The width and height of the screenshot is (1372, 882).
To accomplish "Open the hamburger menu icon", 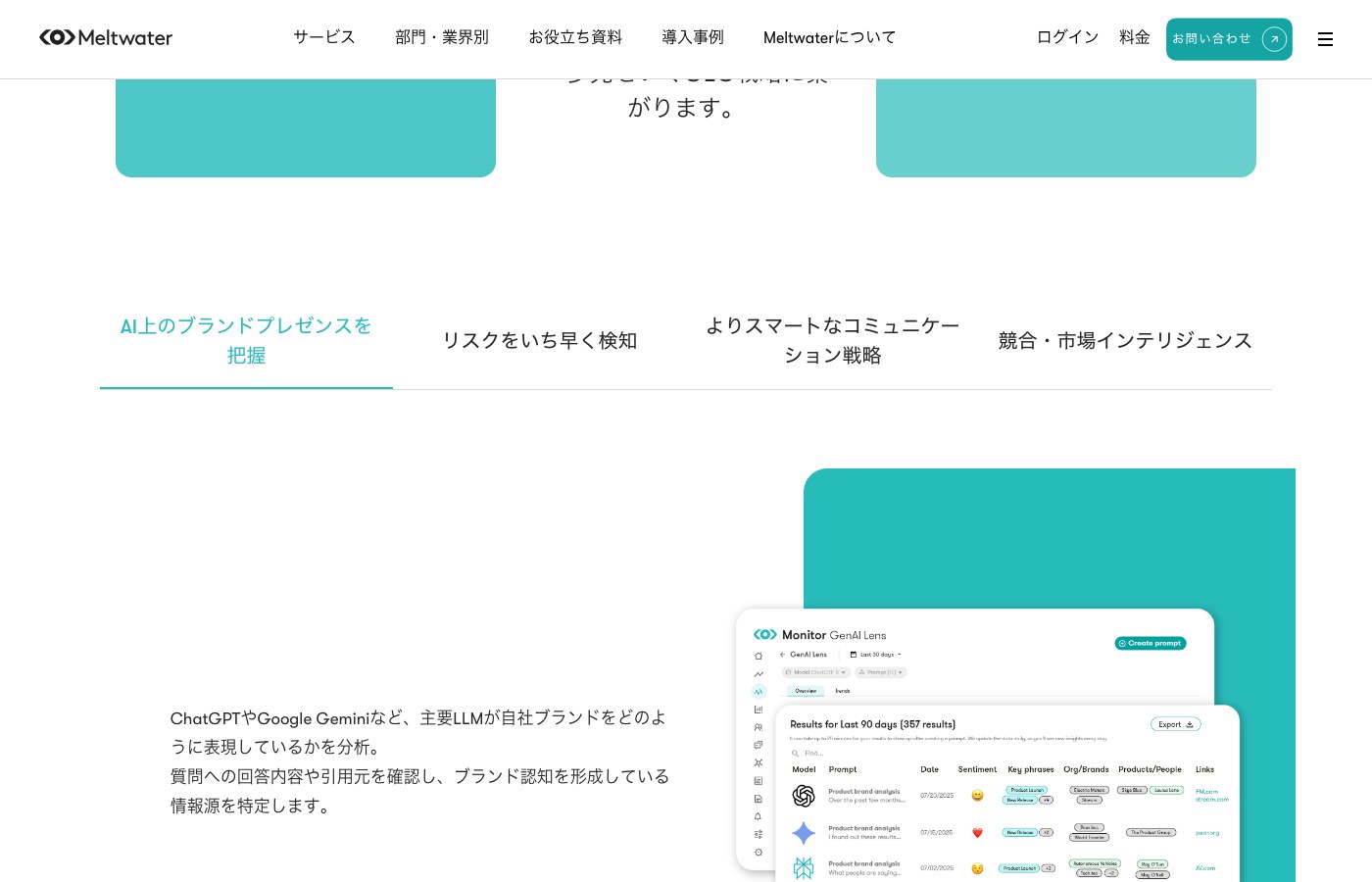I will coord(1325,39).
